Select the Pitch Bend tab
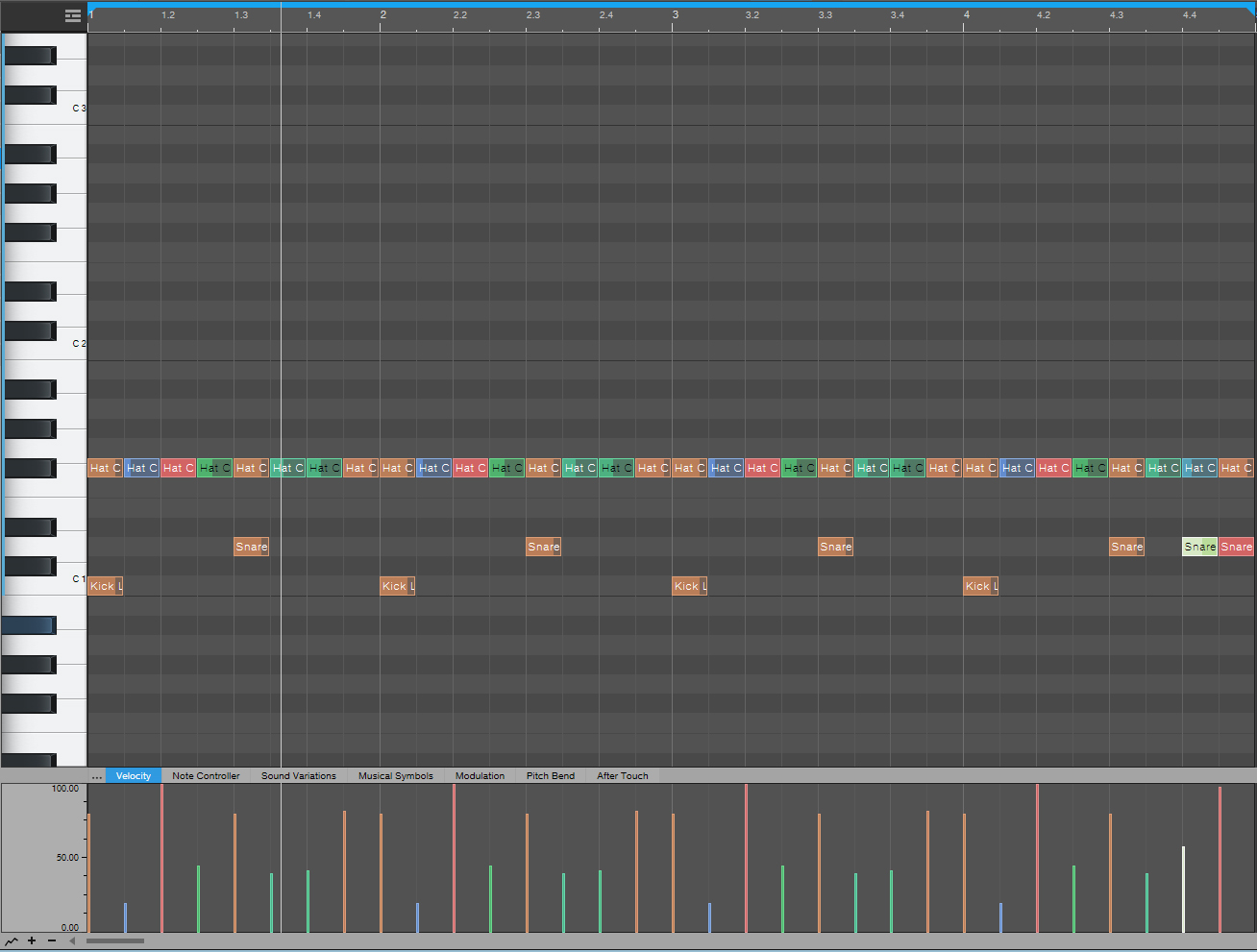This screenshot has width=1257, height=952. tap(551, 776)
